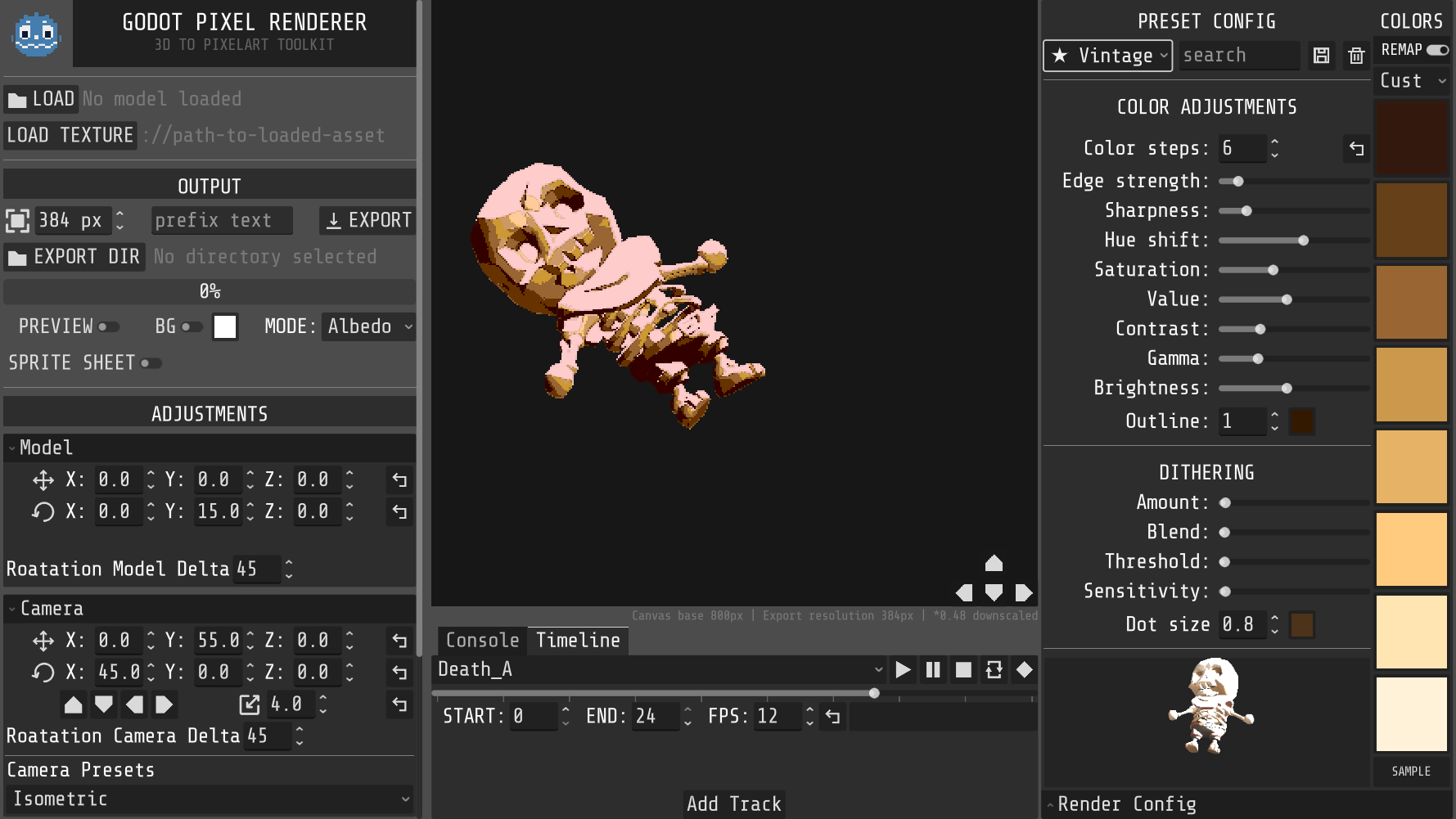Open the MODE Albedo dropdown
Screen dimensions: 1456x819
tap(369, 327)
